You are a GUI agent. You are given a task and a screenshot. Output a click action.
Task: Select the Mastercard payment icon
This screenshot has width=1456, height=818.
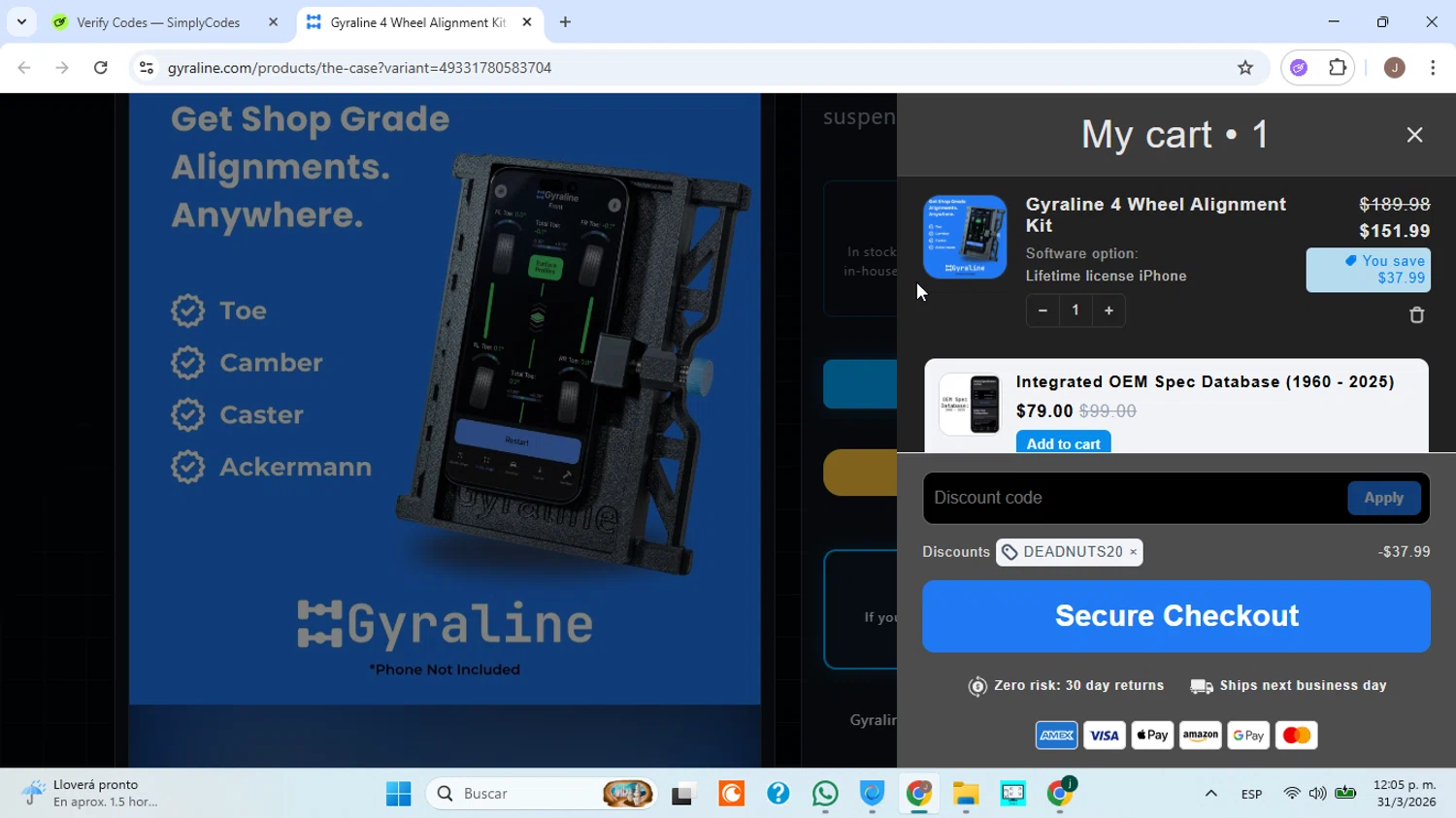click(1297, 736)
